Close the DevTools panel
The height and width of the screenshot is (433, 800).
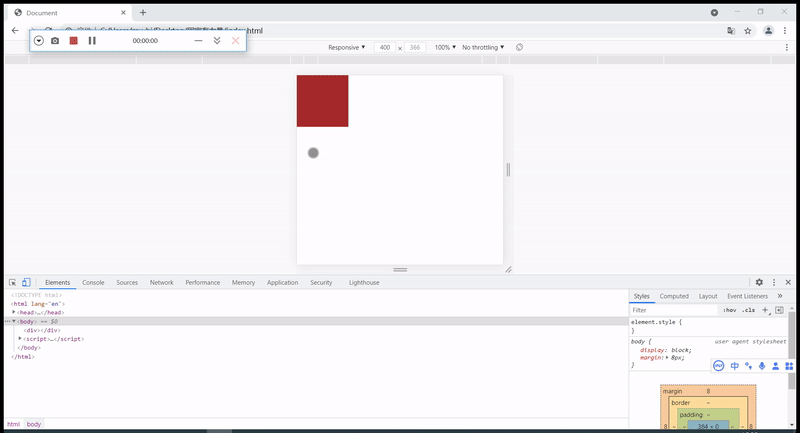[x=788, y=282]
